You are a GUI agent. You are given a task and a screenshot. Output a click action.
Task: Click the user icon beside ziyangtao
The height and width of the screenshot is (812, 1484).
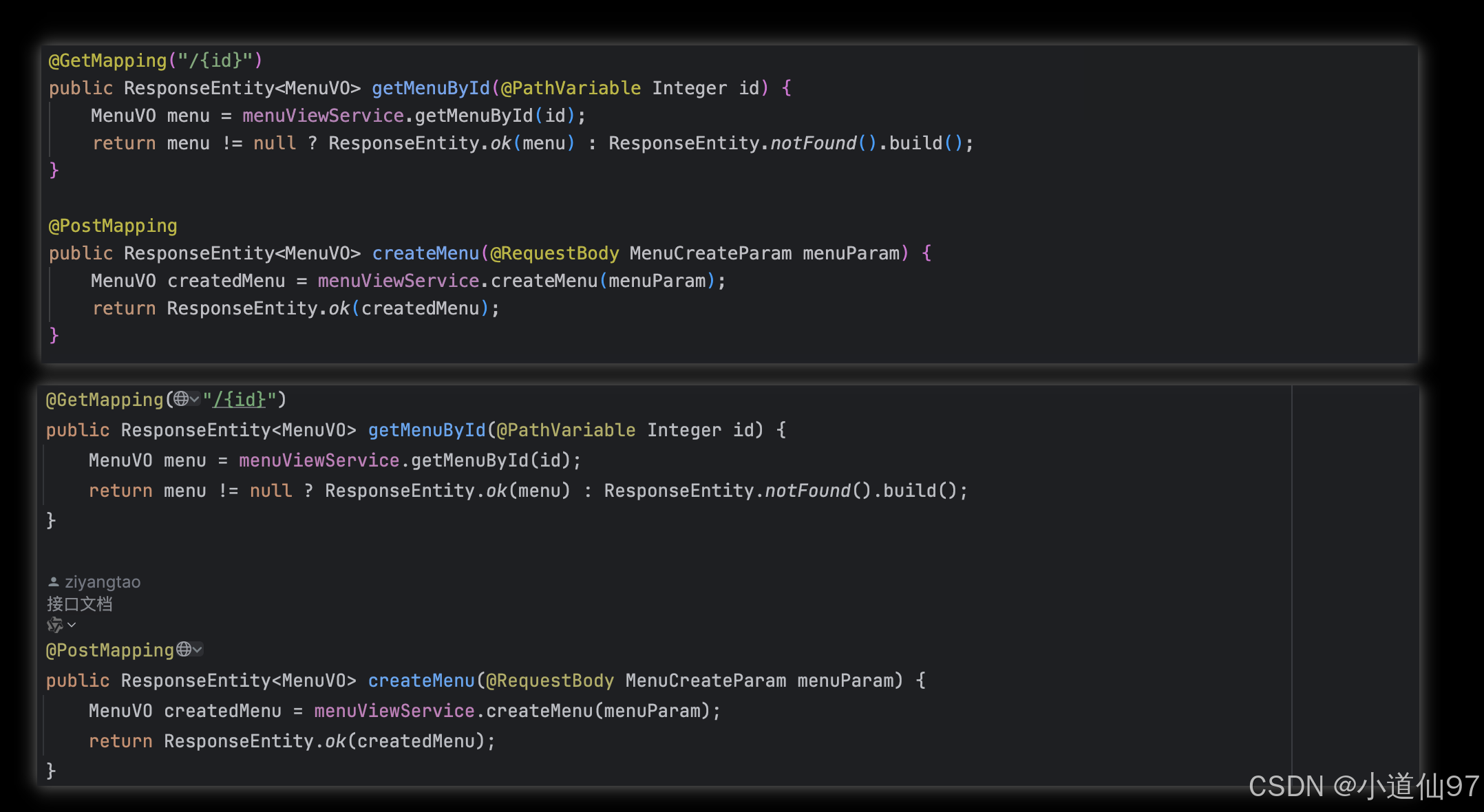pyautogui.click(x=54, y=582)
